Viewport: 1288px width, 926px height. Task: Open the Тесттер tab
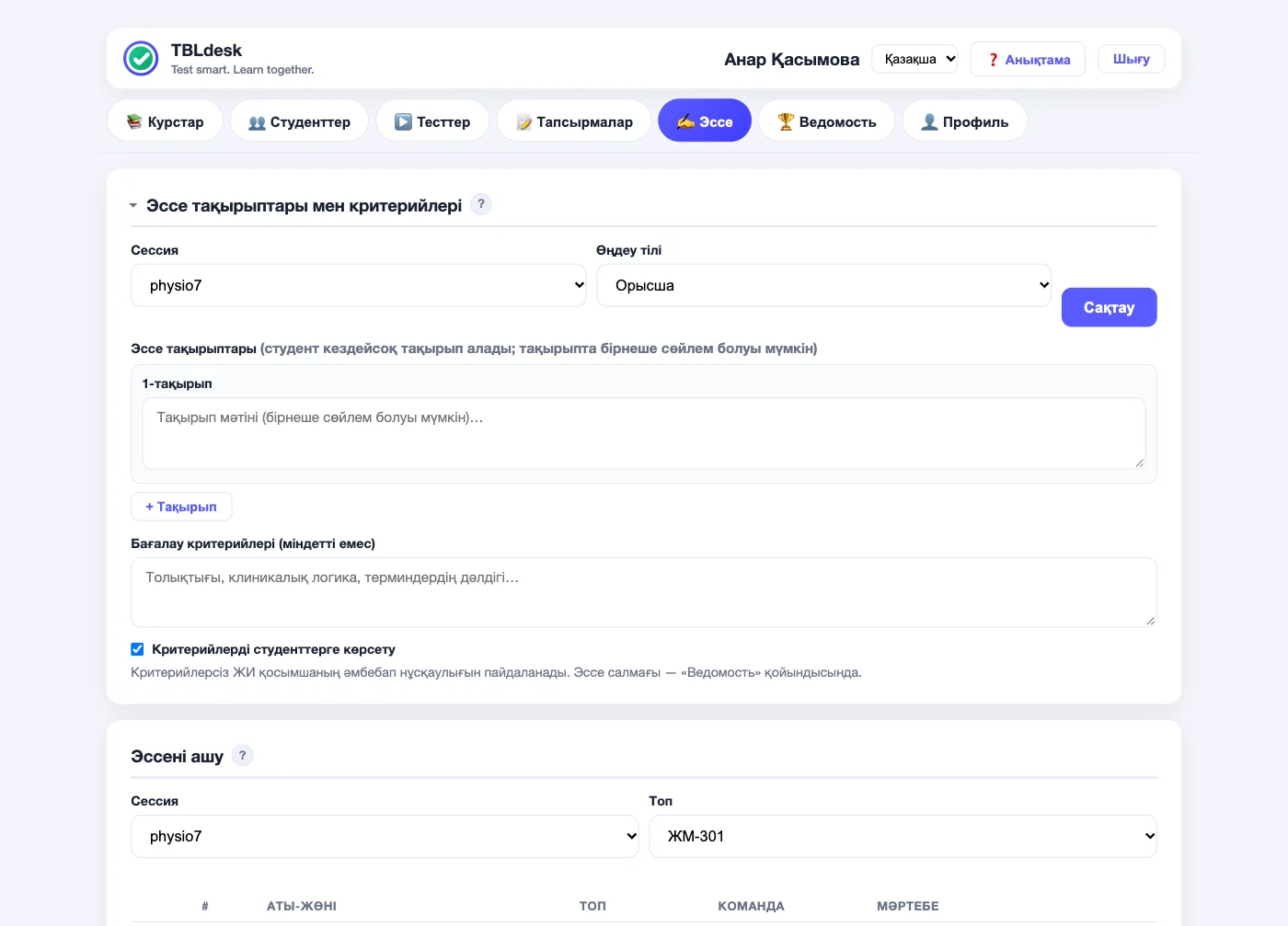[x=432, y=121]
